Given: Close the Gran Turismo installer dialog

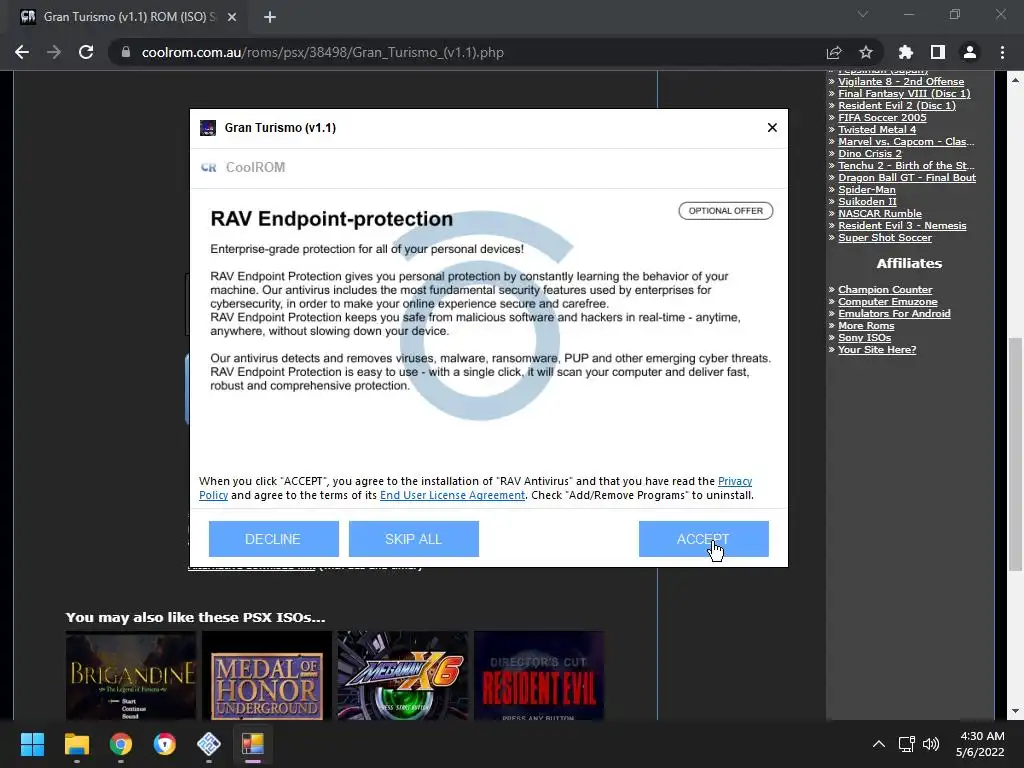Looking at the screenshot, I should point(772,127).
